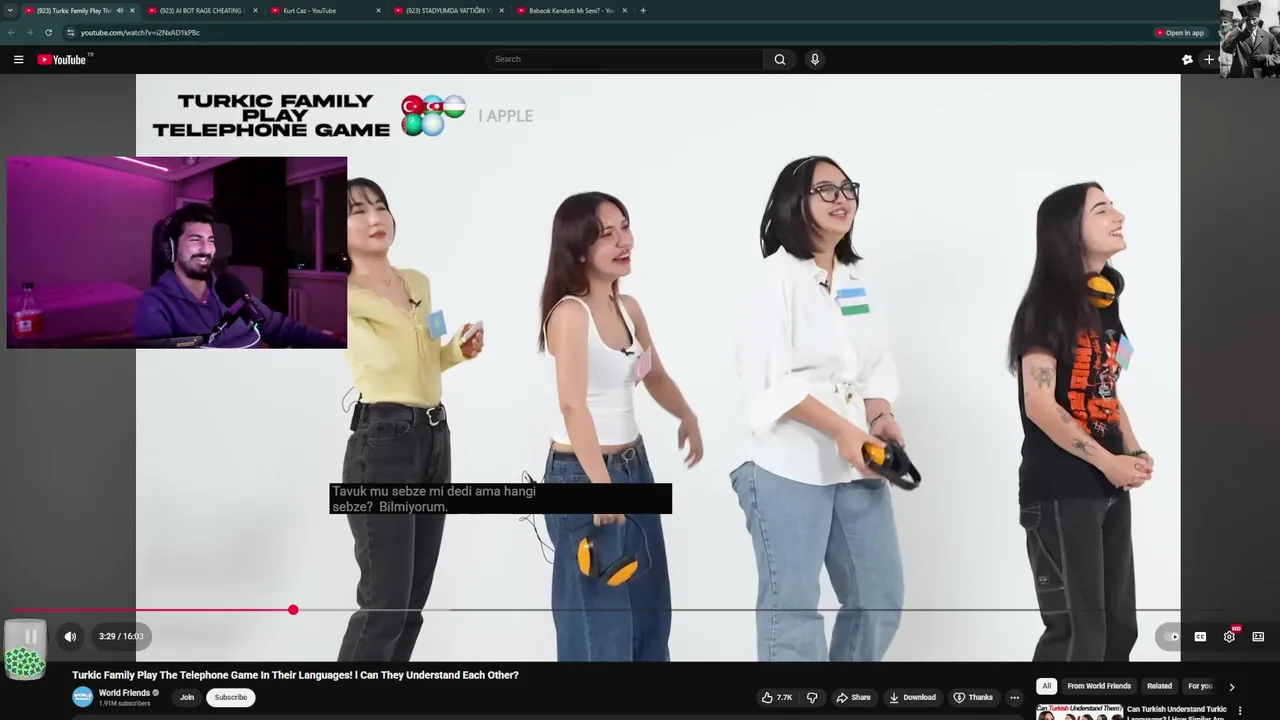Viewport: 1280px width, 720px height.
Task: Expand more chips with right chevron
Action: [1231, 687]
